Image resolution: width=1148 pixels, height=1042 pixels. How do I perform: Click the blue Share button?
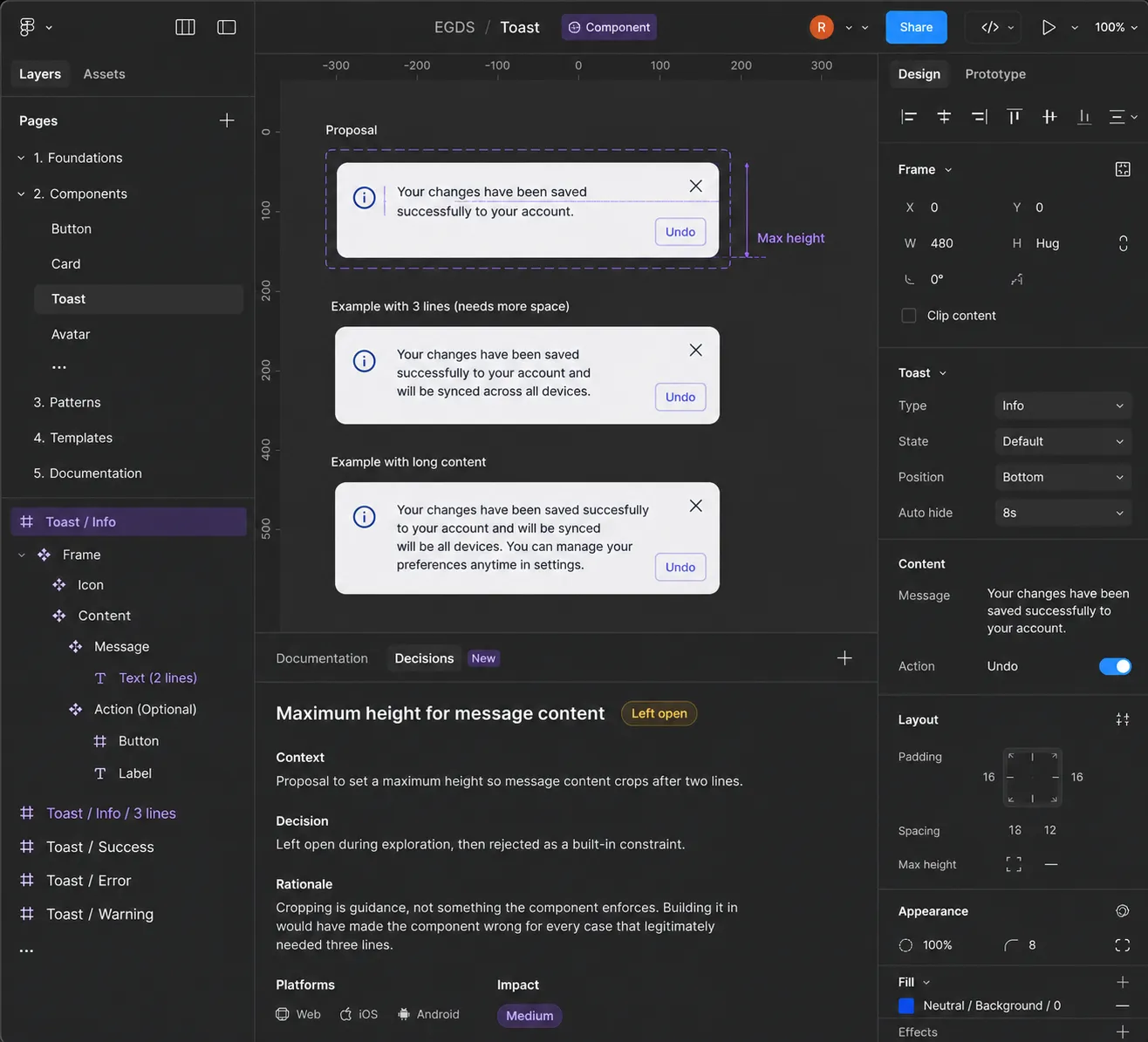click(x=916, y=27)
